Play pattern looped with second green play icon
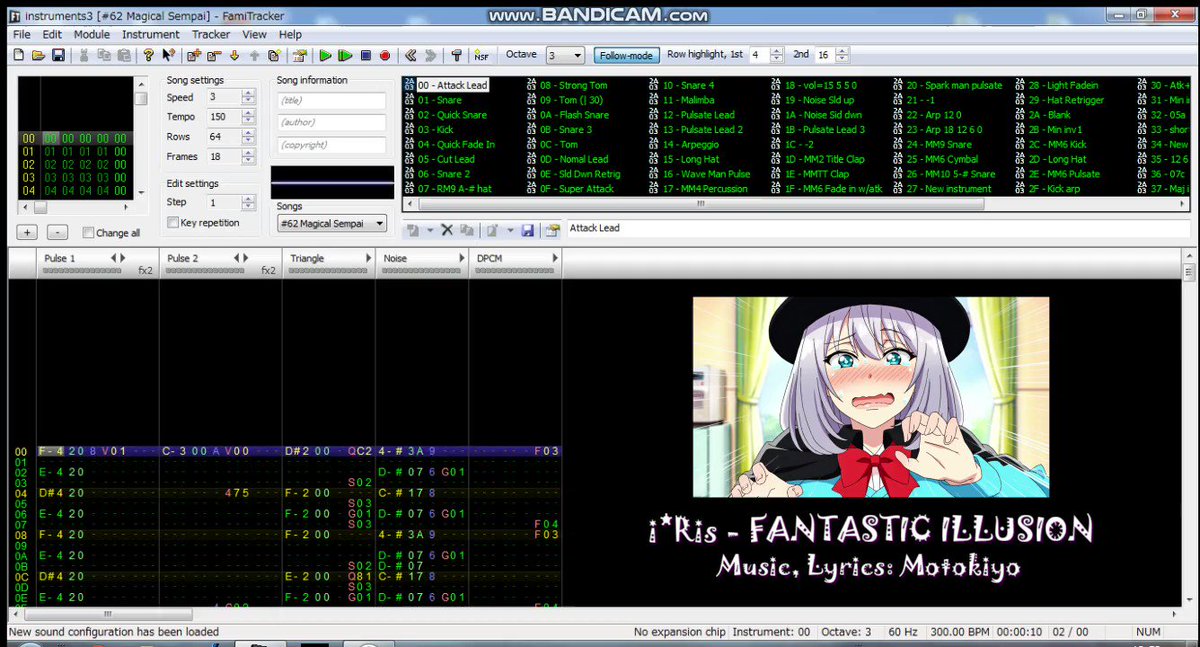This screenshot has height=647, width=1200. coord(345,55)
